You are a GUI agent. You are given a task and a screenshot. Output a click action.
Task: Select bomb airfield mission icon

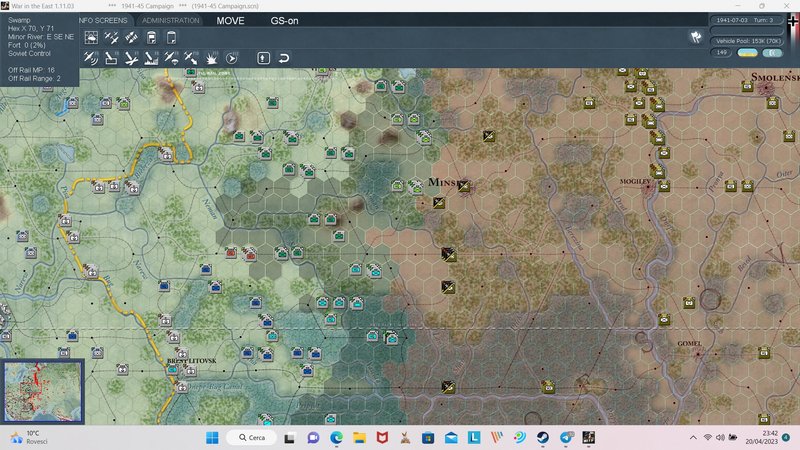point(131,58)
